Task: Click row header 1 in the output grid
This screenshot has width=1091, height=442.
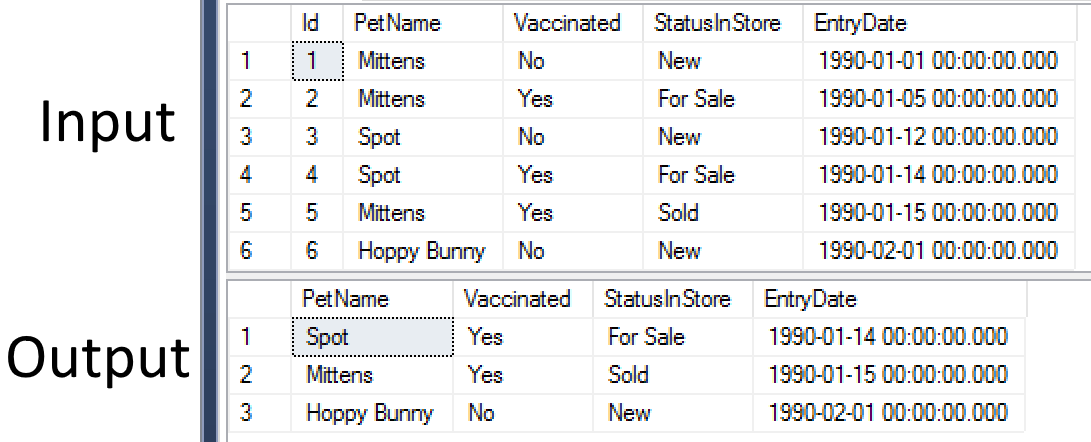Action: point(246,337)
